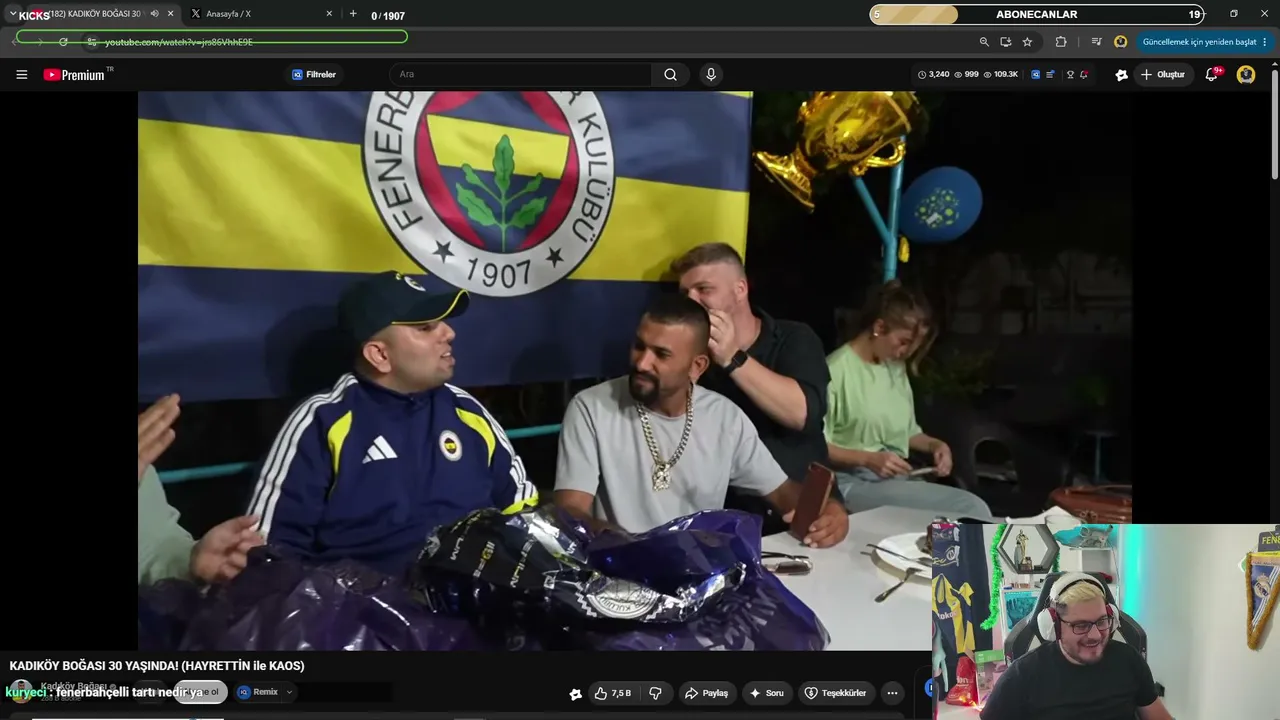Open the YouTube account avatar menu
Image resolution: width=1280 pixels, height=720 pixels.
pos(1246,74)
